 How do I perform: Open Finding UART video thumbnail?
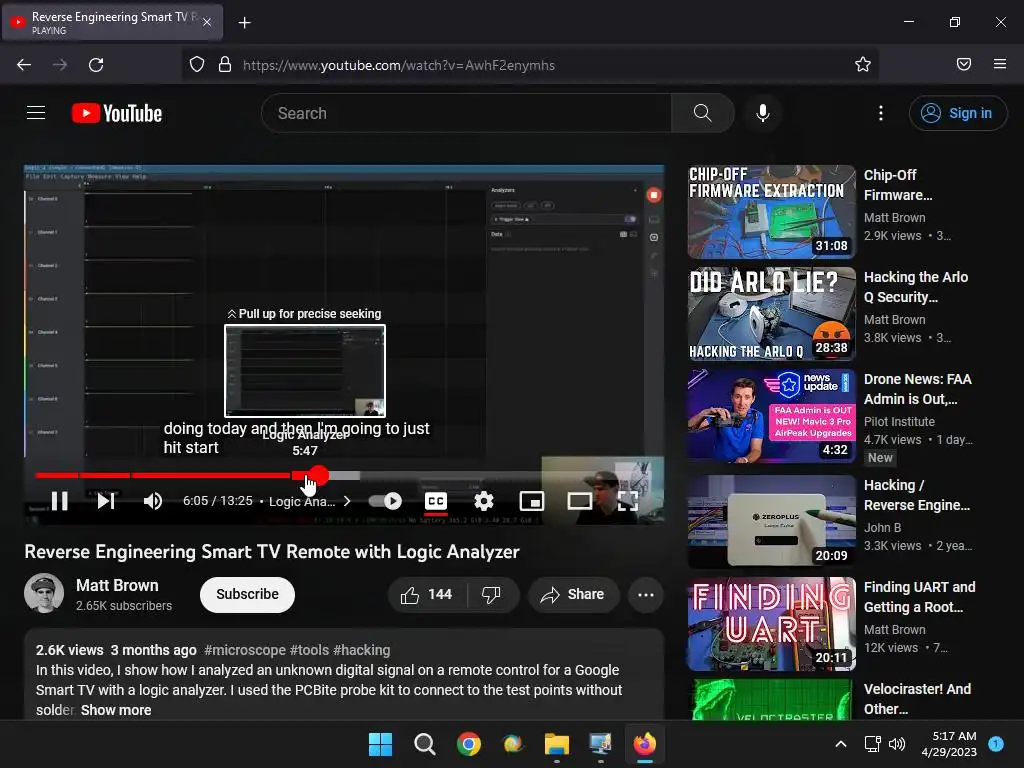pyautogui.click(x=771, y=624)
